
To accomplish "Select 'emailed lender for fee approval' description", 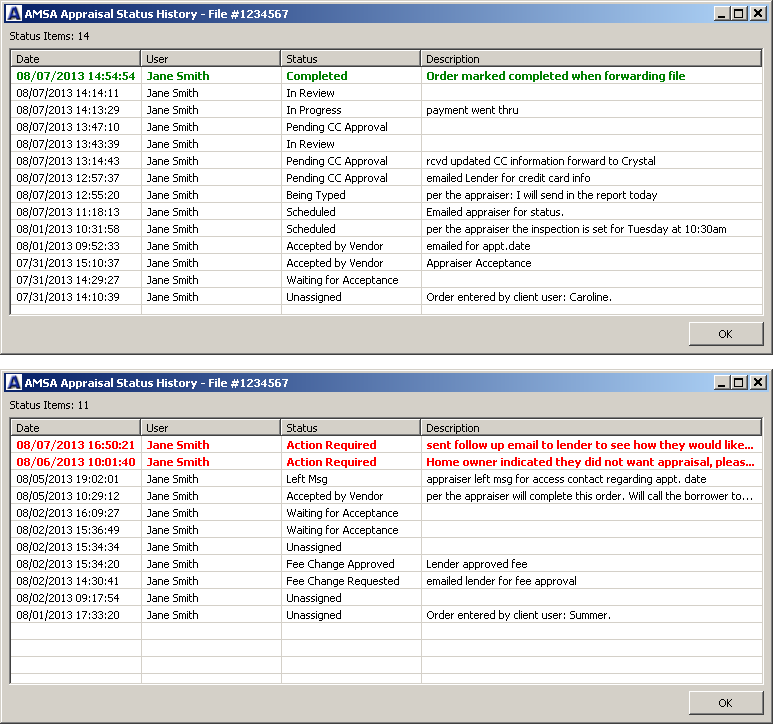I will tap(501, 581).
